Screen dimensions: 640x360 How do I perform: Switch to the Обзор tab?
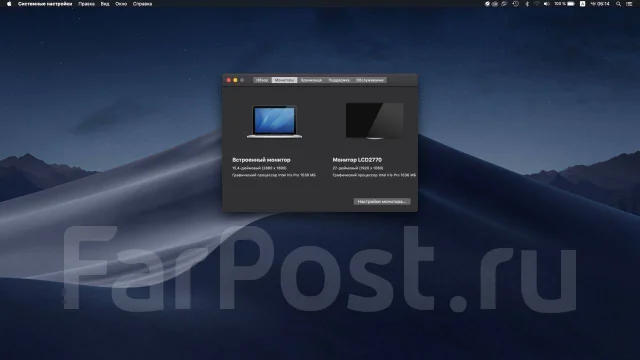click(262, 80)
